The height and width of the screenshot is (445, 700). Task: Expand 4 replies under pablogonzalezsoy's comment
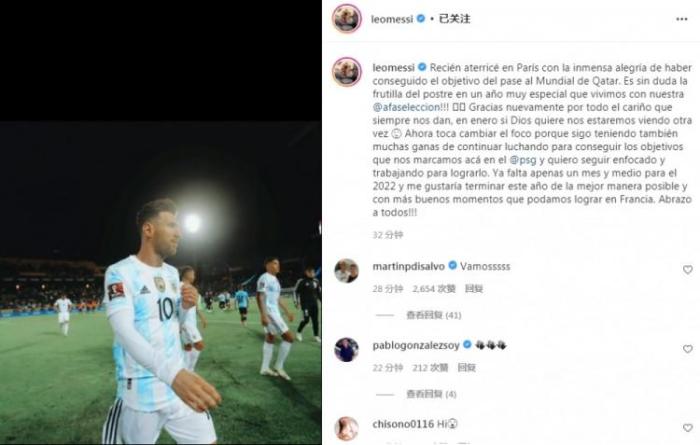point(431,394)
